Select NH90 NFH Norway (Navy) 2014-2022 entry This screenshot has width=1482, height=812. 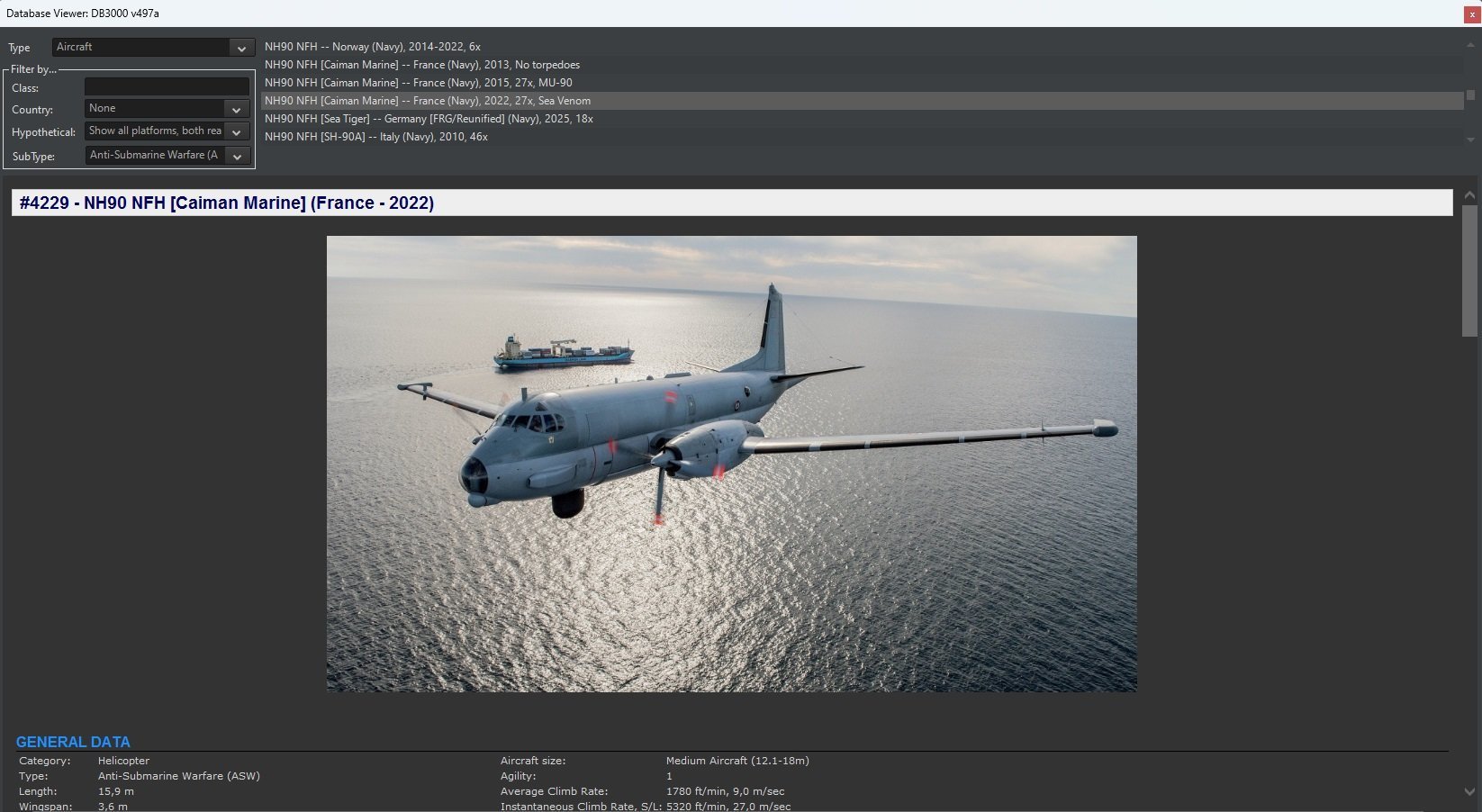click(373, 47)
